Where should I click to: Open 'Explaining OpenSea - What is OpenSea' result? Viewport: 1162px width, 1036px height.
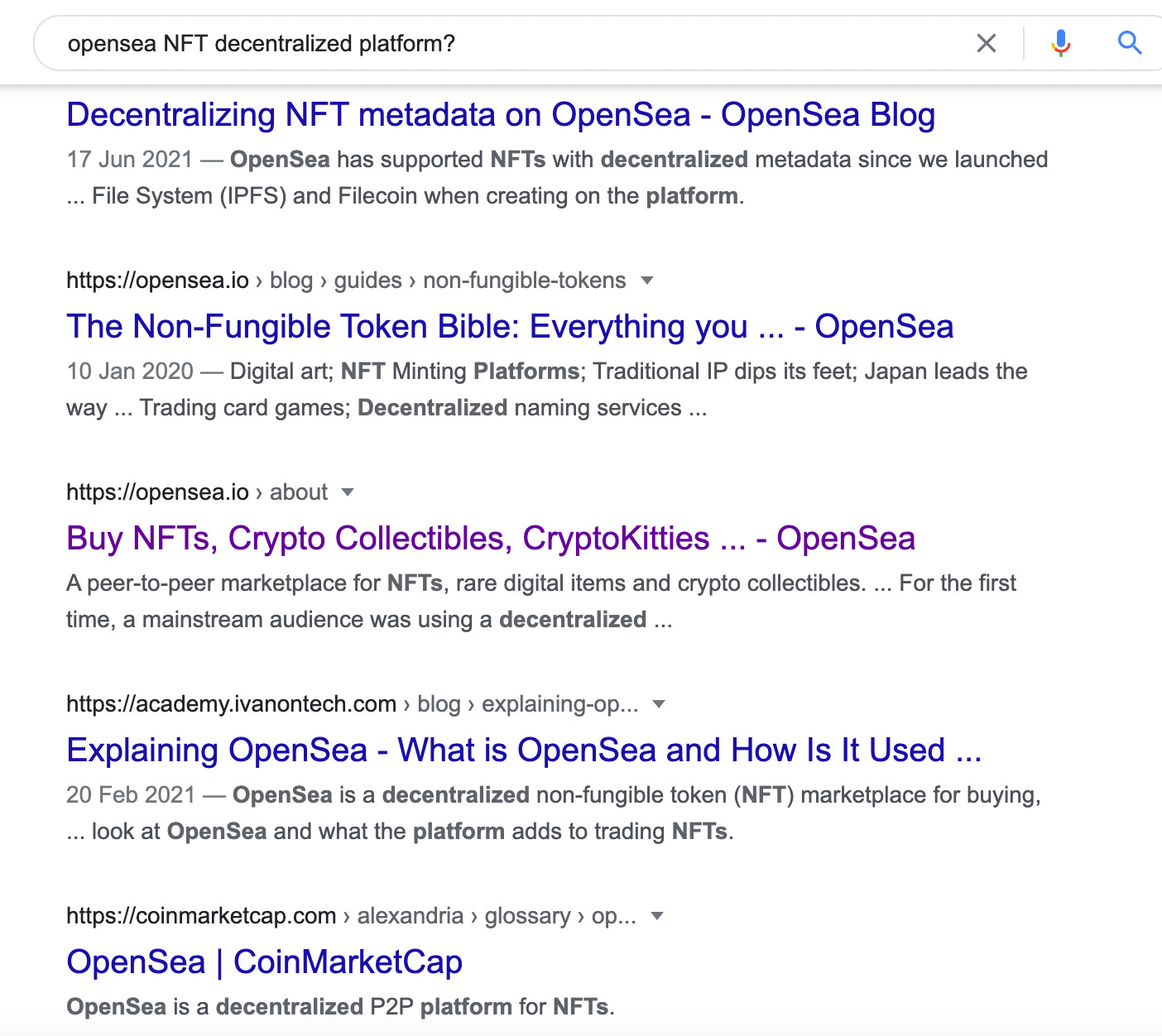tap(524, 751)
